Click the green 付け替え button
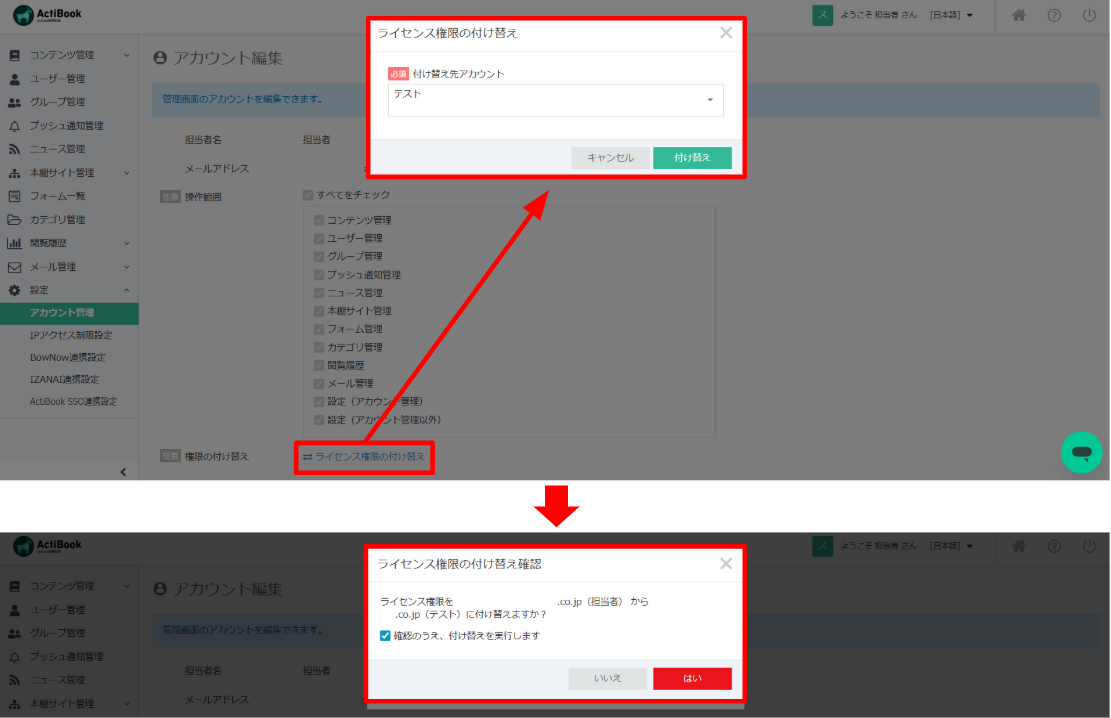 (x=692, y=157)
